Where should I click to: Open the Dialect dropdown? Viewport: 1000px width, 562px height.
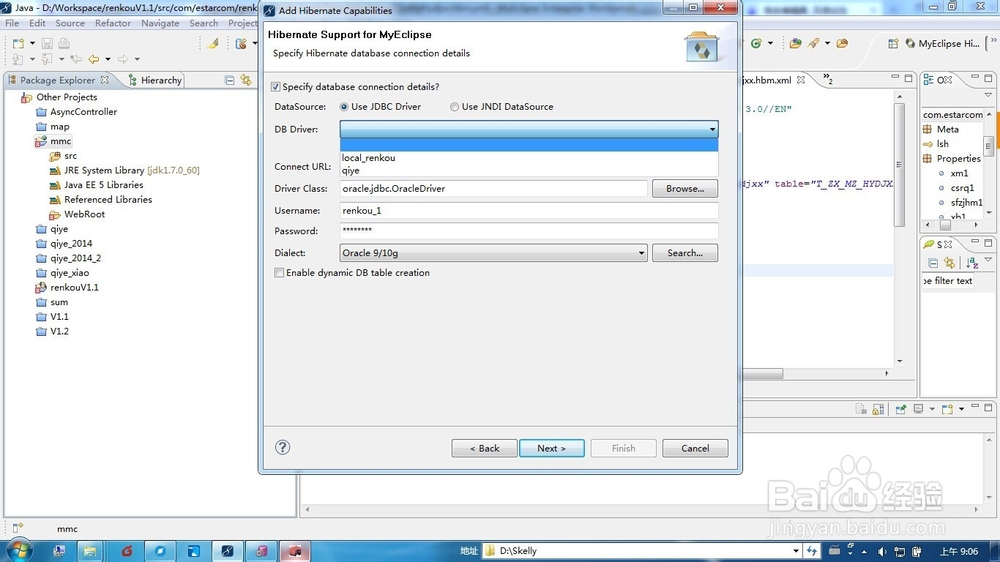tap(494, 253)
